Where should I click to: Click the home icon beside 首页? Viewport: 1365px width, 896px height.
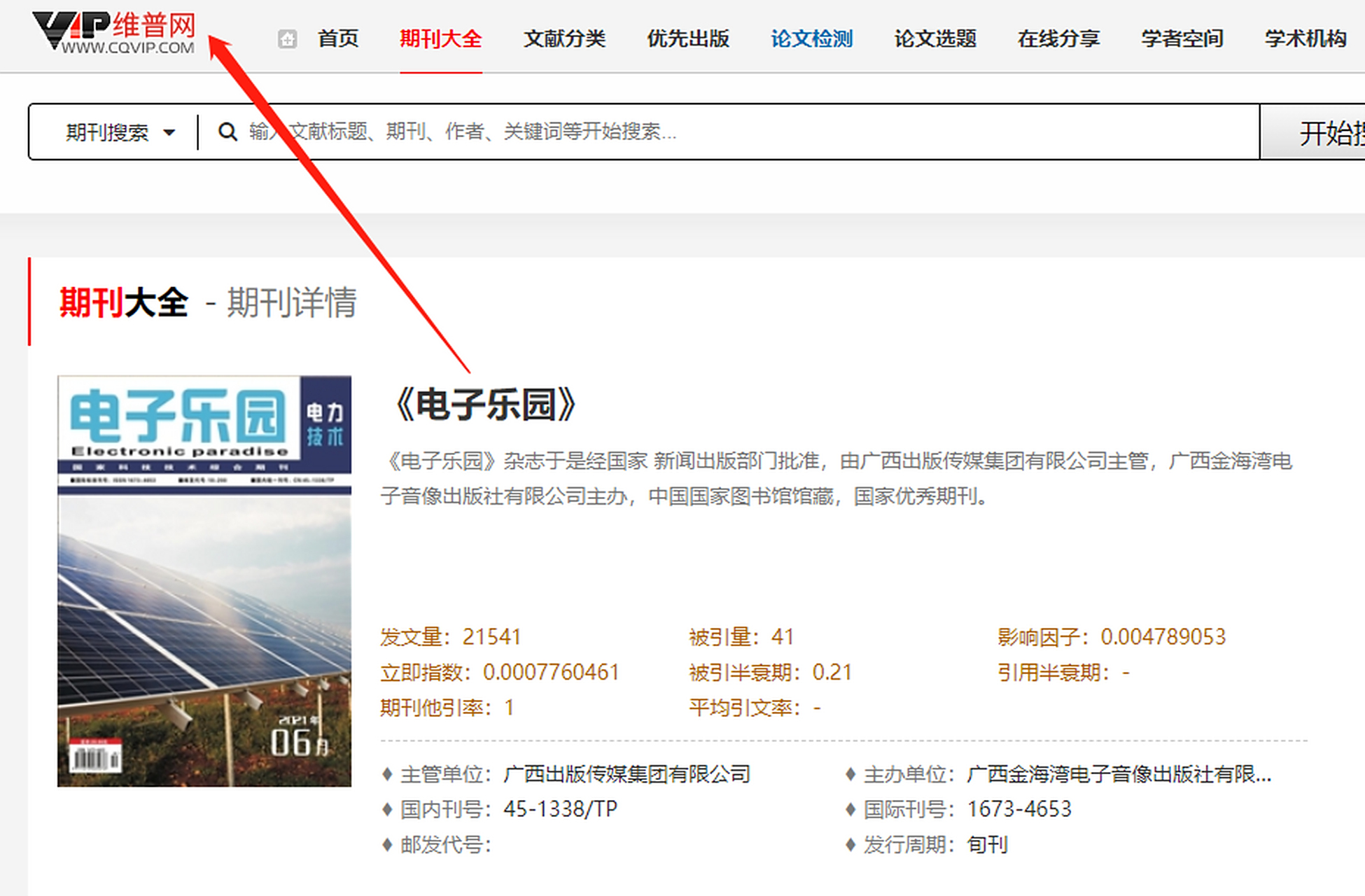click(287, 39)
